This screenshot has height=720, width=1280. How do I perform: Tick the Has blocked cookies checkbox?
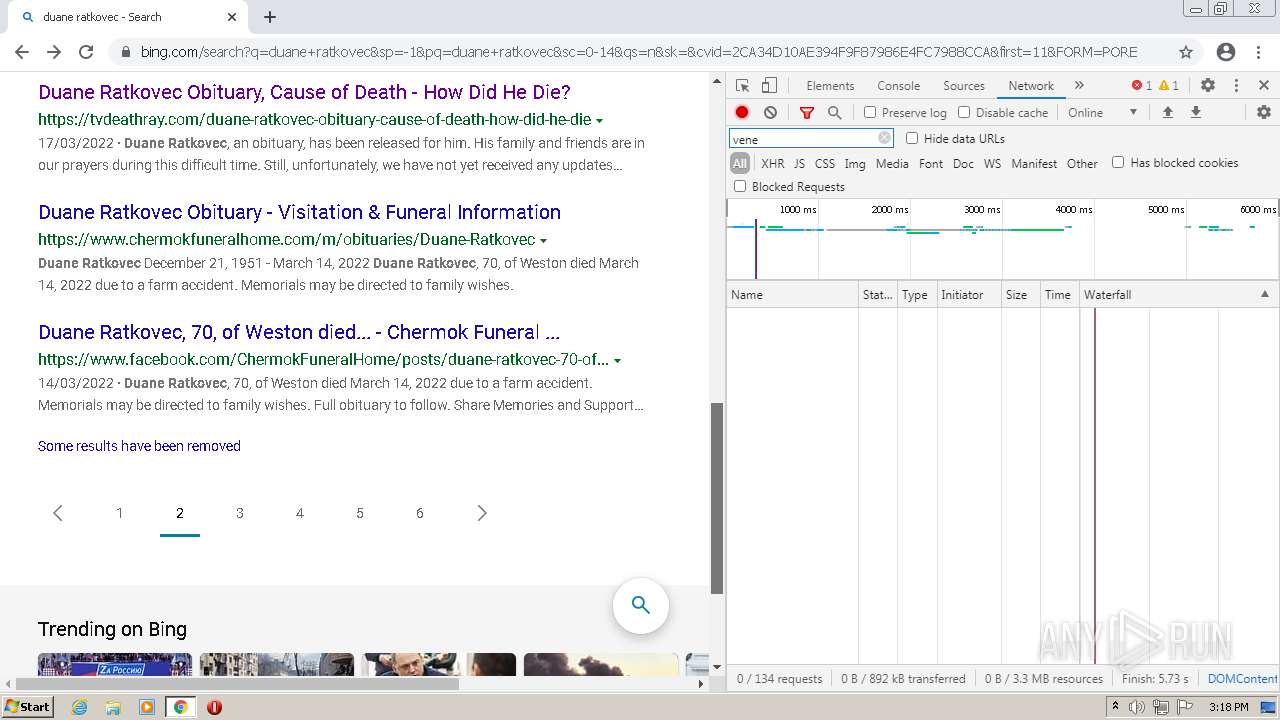pos(1118,163)
